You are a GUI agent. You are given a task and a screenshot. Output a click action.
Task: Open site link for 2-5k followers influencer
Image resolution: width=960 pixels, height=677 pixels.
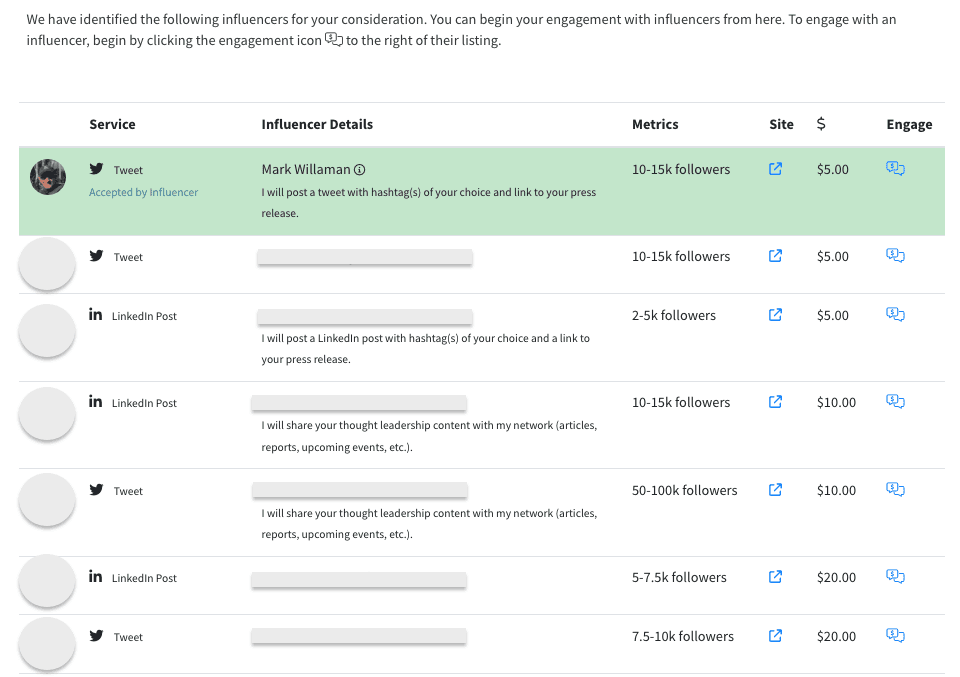click(775, 315)
